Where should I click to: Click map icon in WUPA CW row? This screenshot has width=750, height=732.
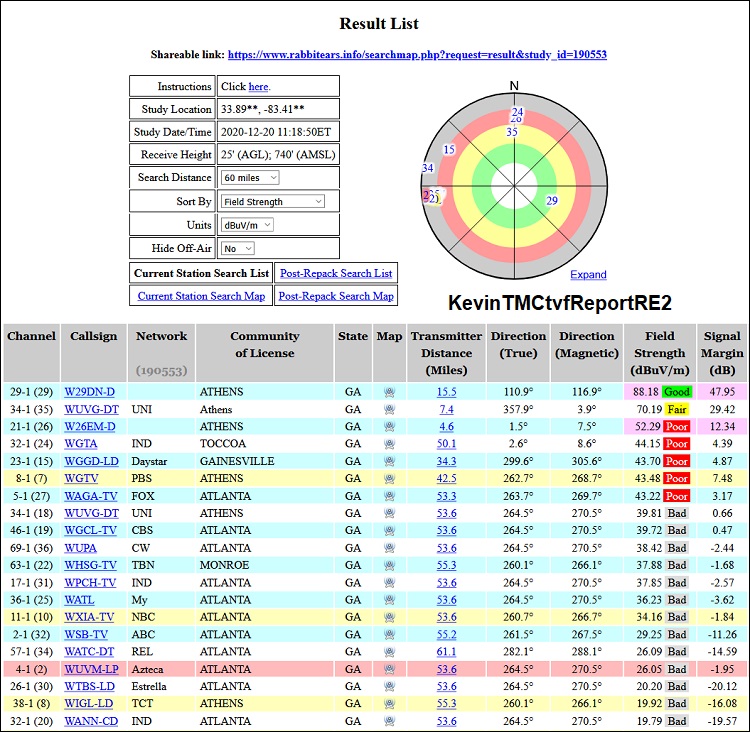(x=389, y=548)
